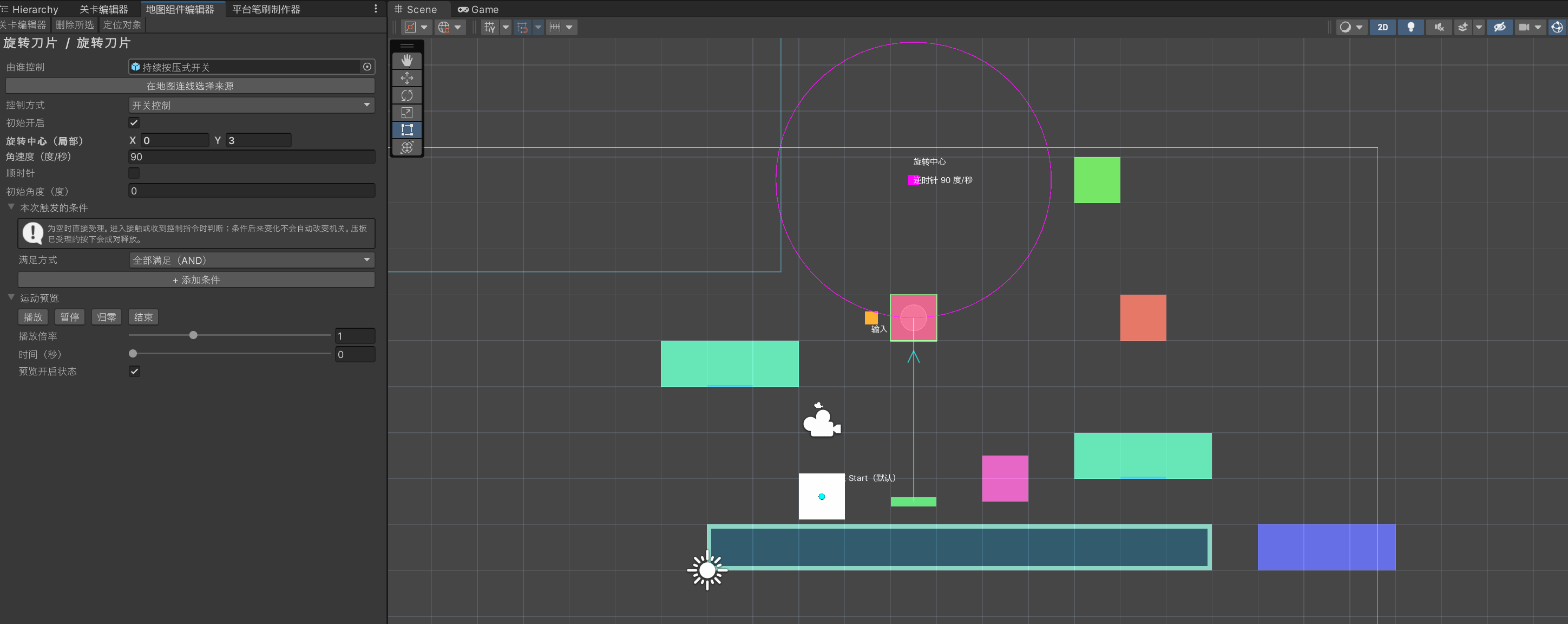Select the Move tool

coord(406,77)
